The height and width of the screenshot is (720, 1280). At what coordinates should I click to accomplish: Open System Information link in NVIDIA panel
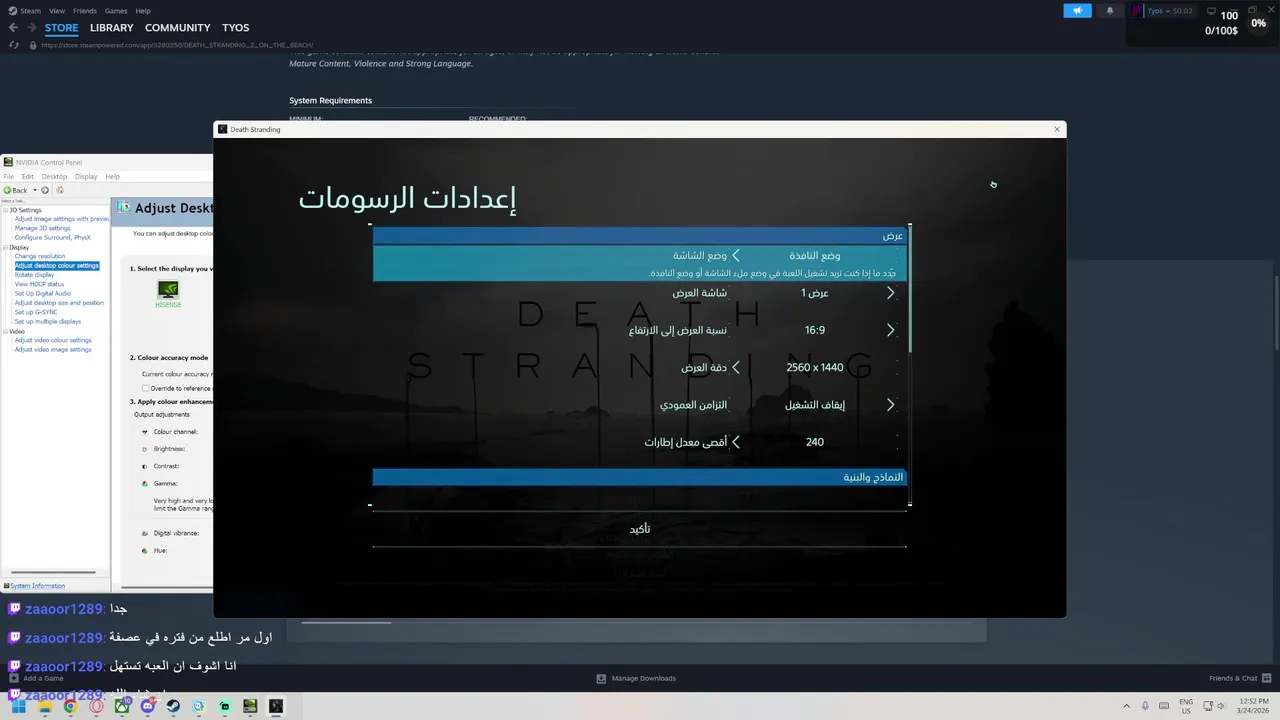[37, 586]
